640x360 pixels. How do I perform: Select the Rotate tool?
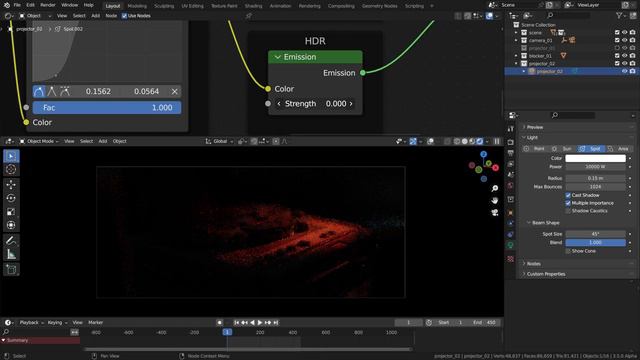pos(11,198)
